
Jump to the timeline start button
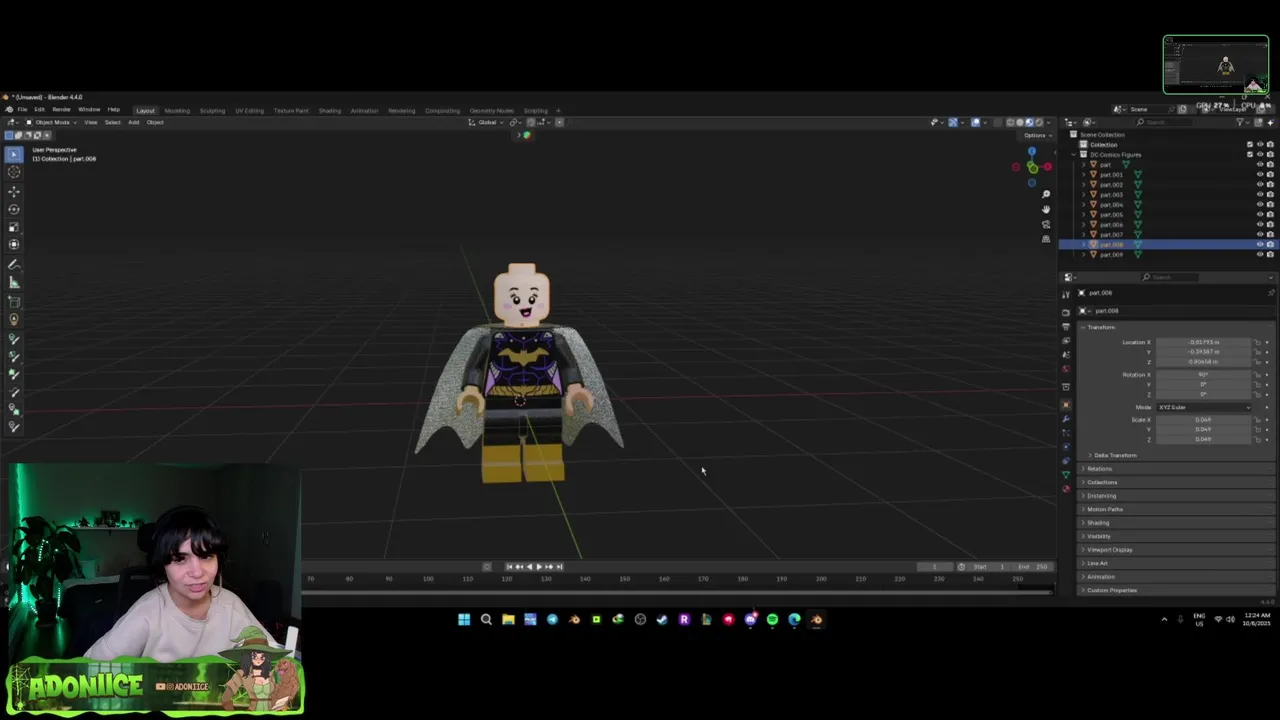point(508,567)
